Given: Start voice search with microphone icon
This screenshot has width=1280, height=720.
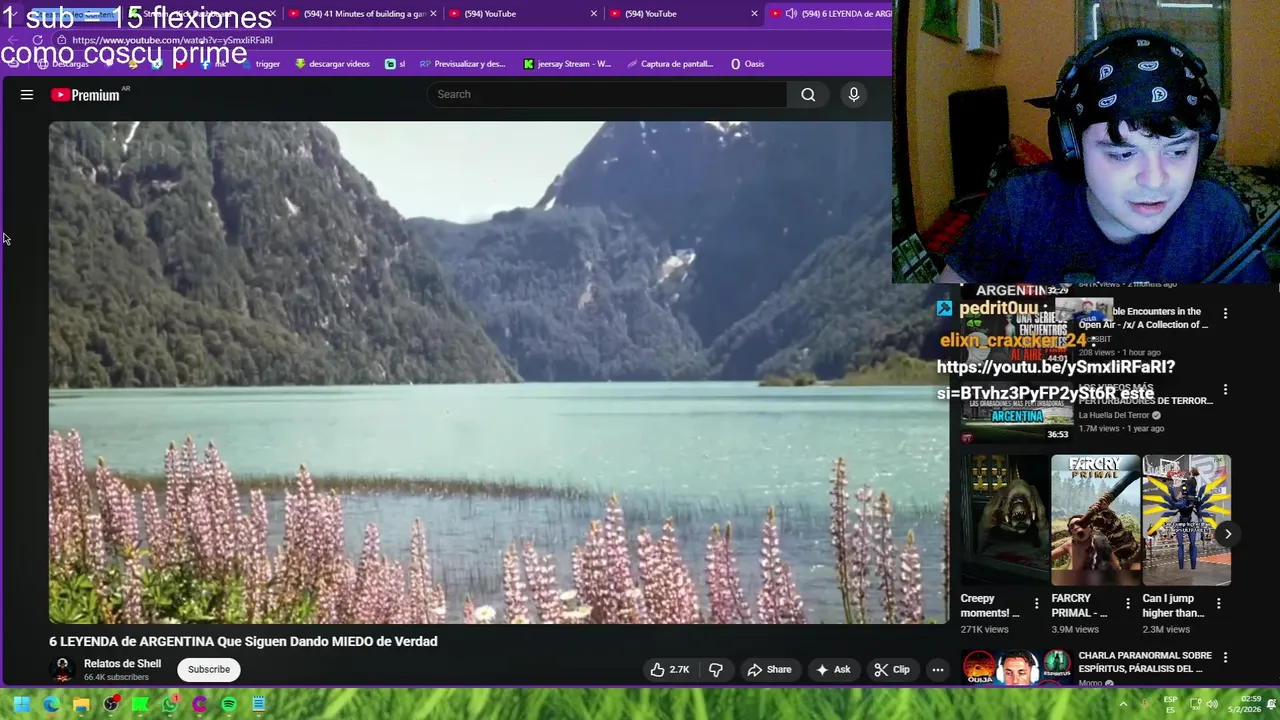Looking at the screenshot, I should point(854,94).
